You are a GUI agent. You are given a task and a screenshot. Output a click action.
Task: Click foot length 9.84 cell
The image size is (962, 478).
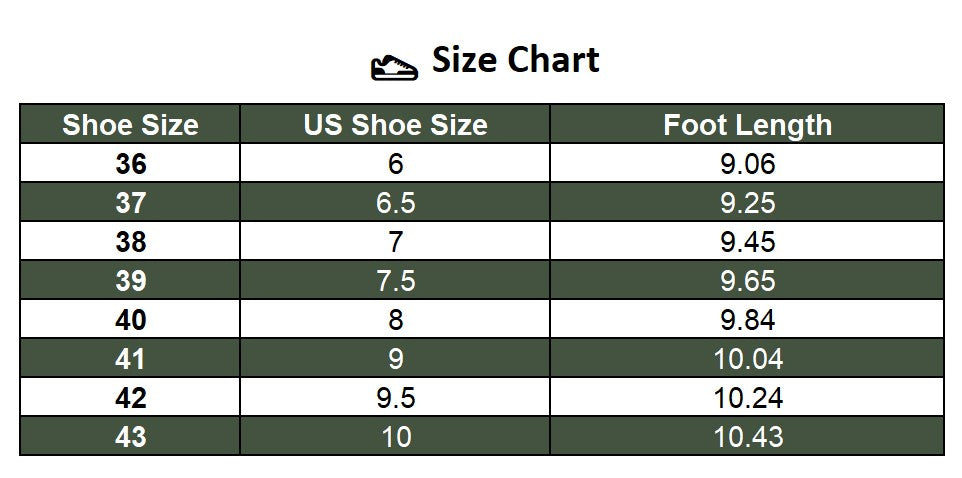[x=747, y=319]
